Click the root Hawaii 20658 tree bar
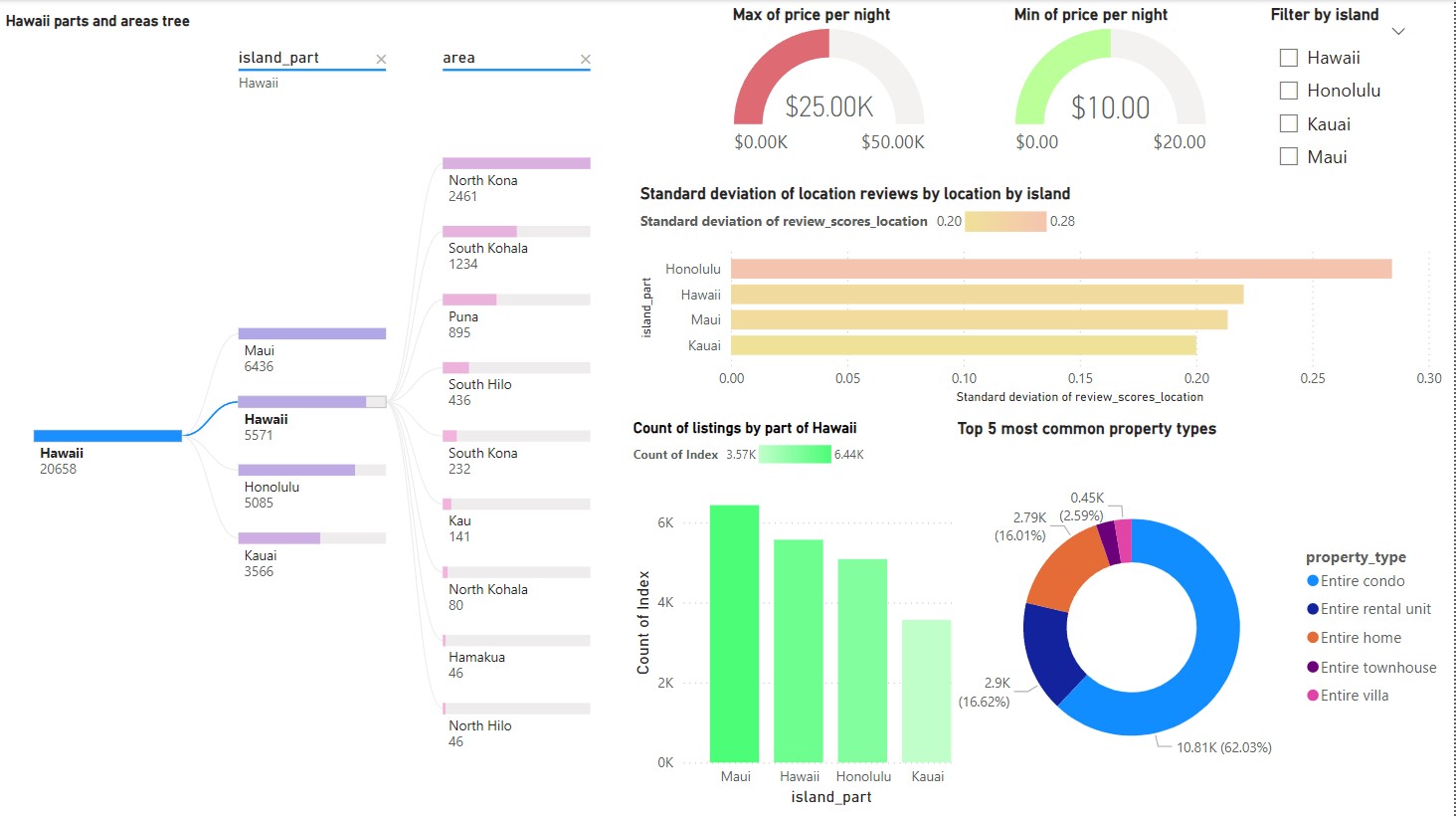This screenshot has width=1456, height=817. click(107, 436)
